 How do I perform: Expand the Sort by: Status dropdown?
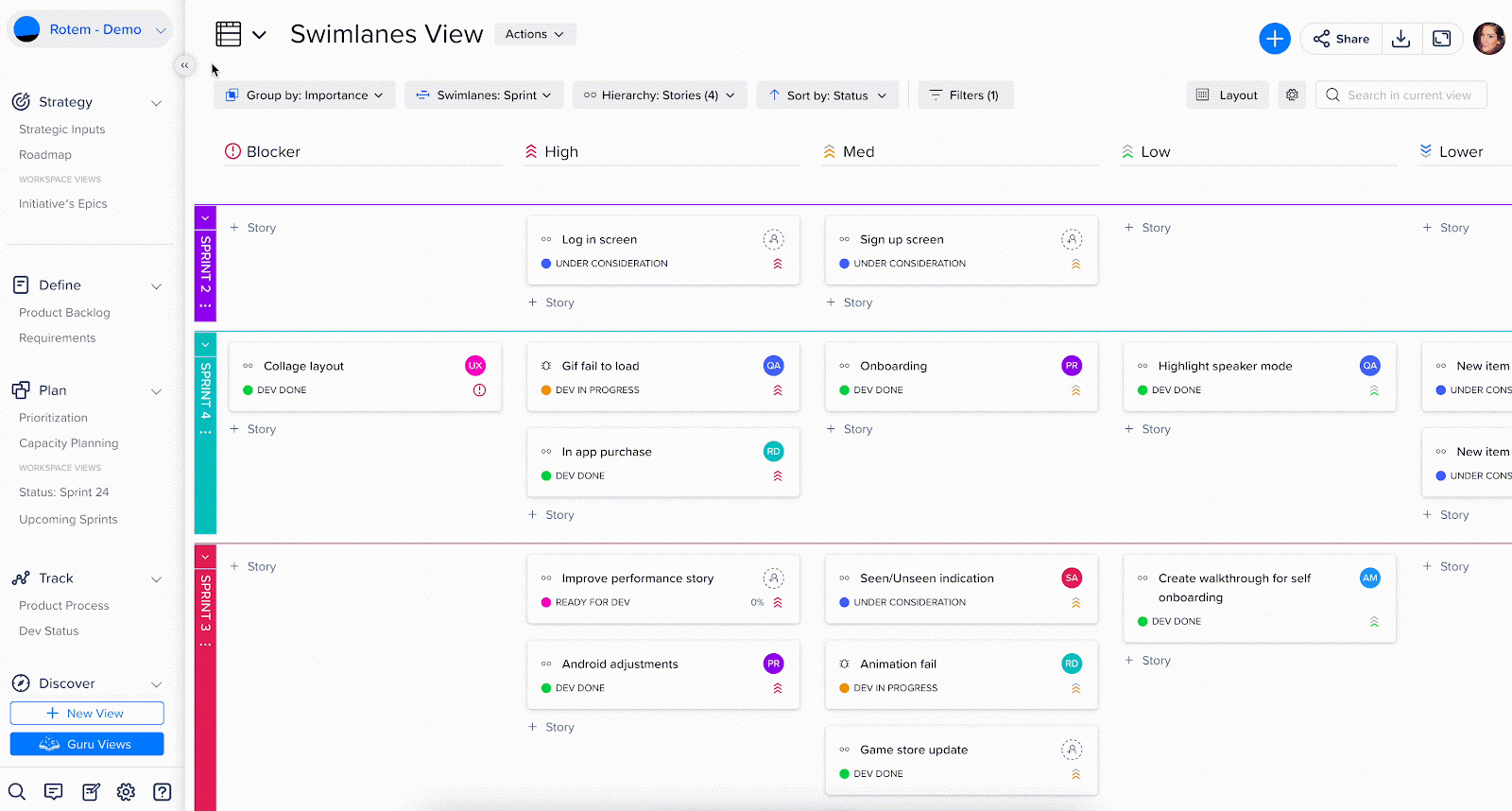tap(827, 95)
